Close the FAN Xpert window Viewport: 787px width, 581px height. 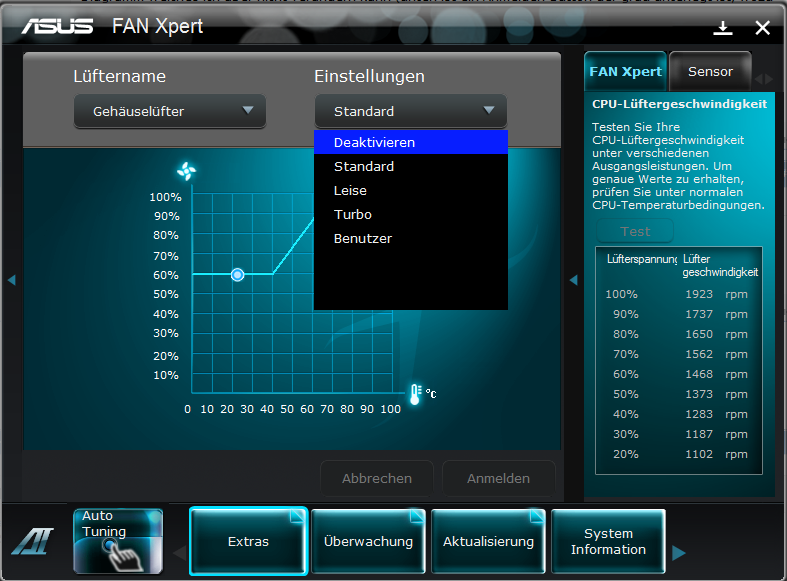tap(762, 28)
